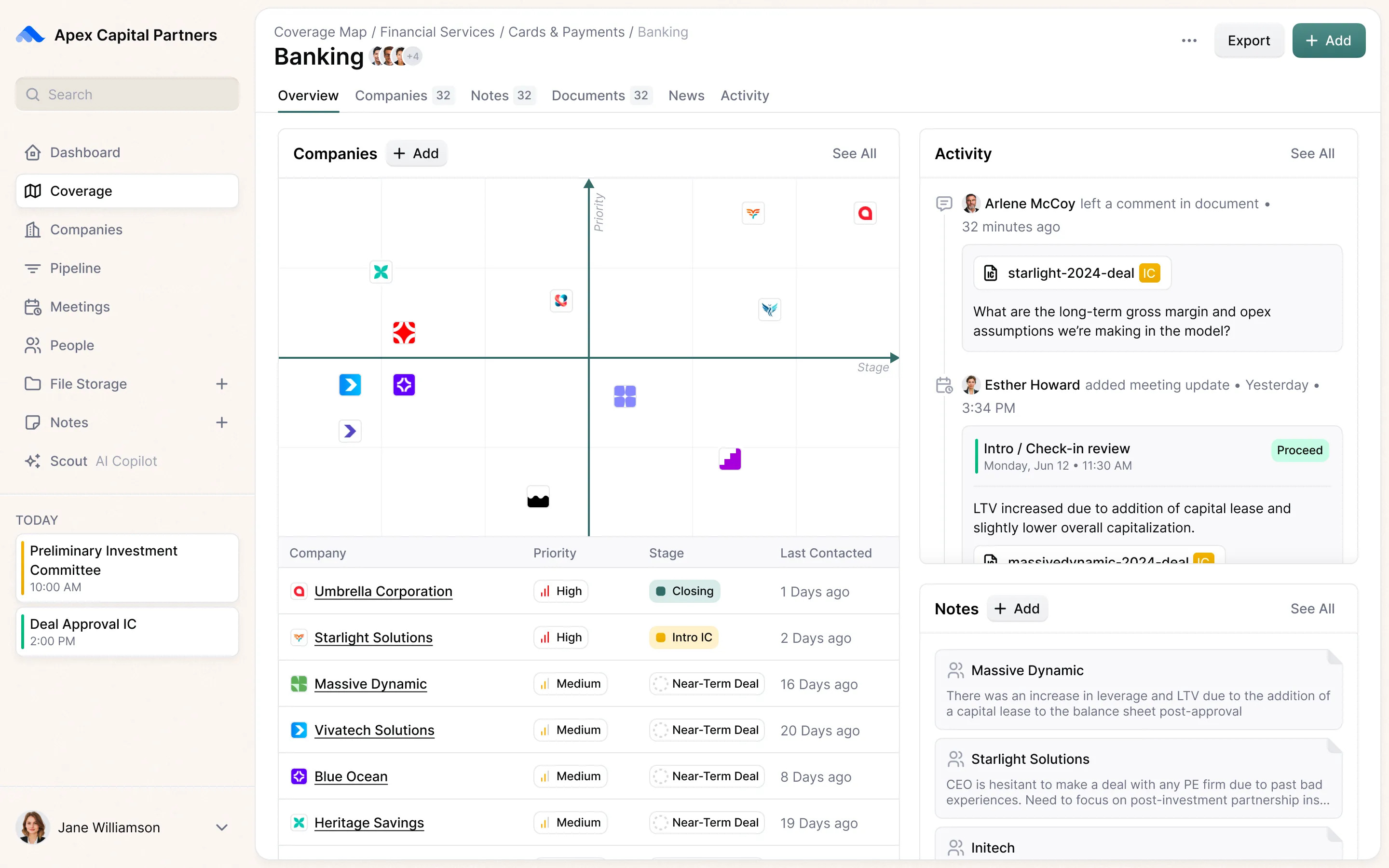
Task: Click the Blue Ocean company logo
Action: click(299, 776)
